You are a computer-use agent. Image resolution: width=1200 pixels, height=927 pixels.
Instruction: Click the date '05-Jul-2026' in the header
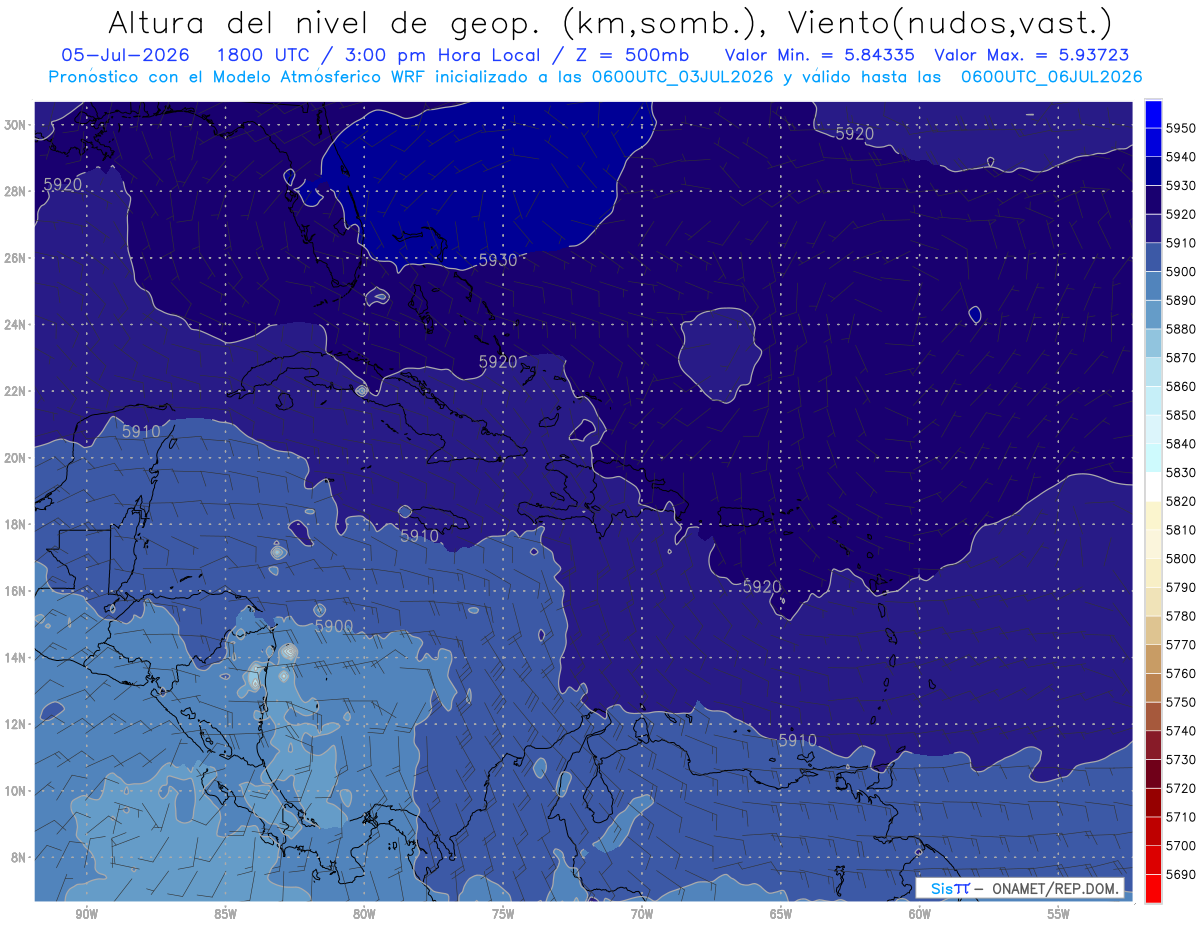point(128,55)
